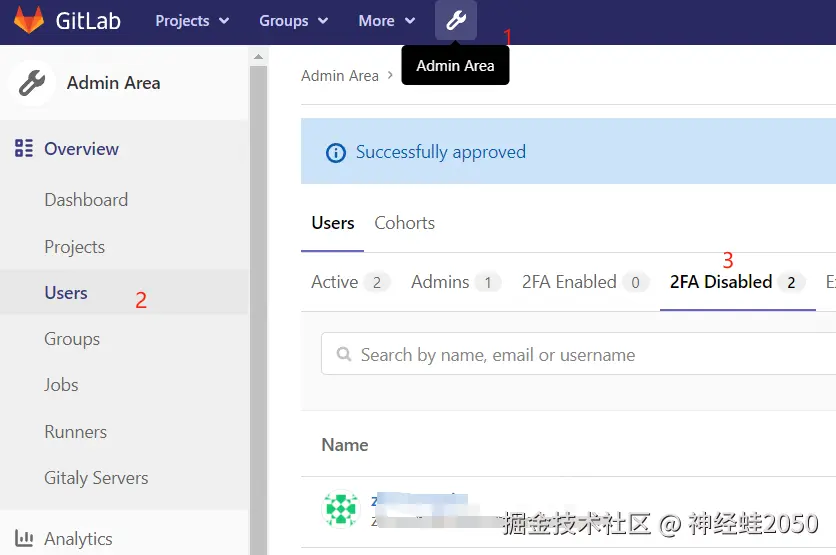Go to Dashboard in sidebar
The image size is (836, 555).
(x=86, y=200)
